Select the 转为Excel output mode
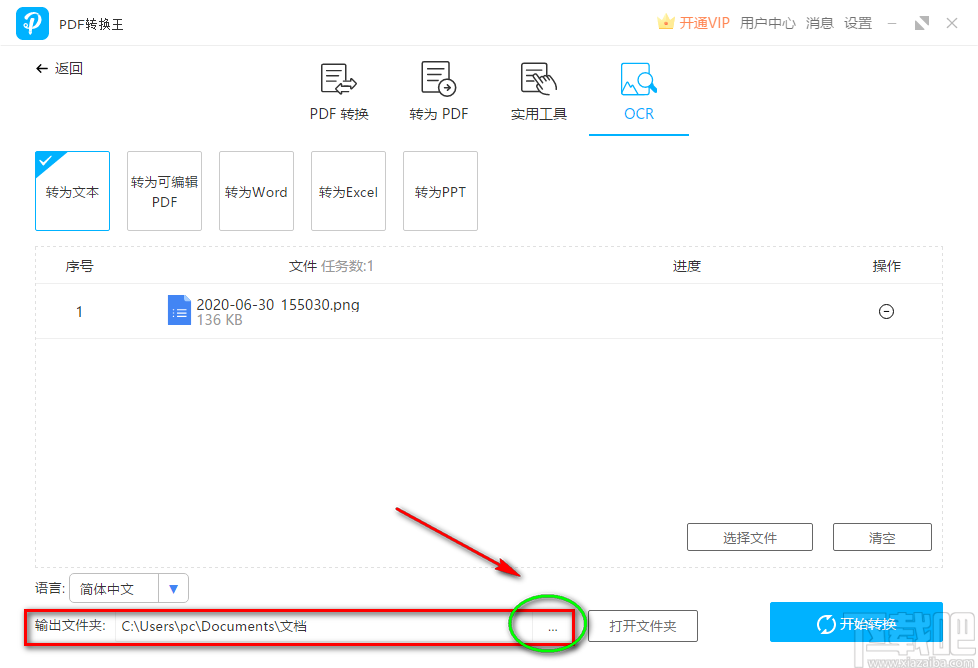The width and height of the screenshot is (978, 668). pos(348,191)
